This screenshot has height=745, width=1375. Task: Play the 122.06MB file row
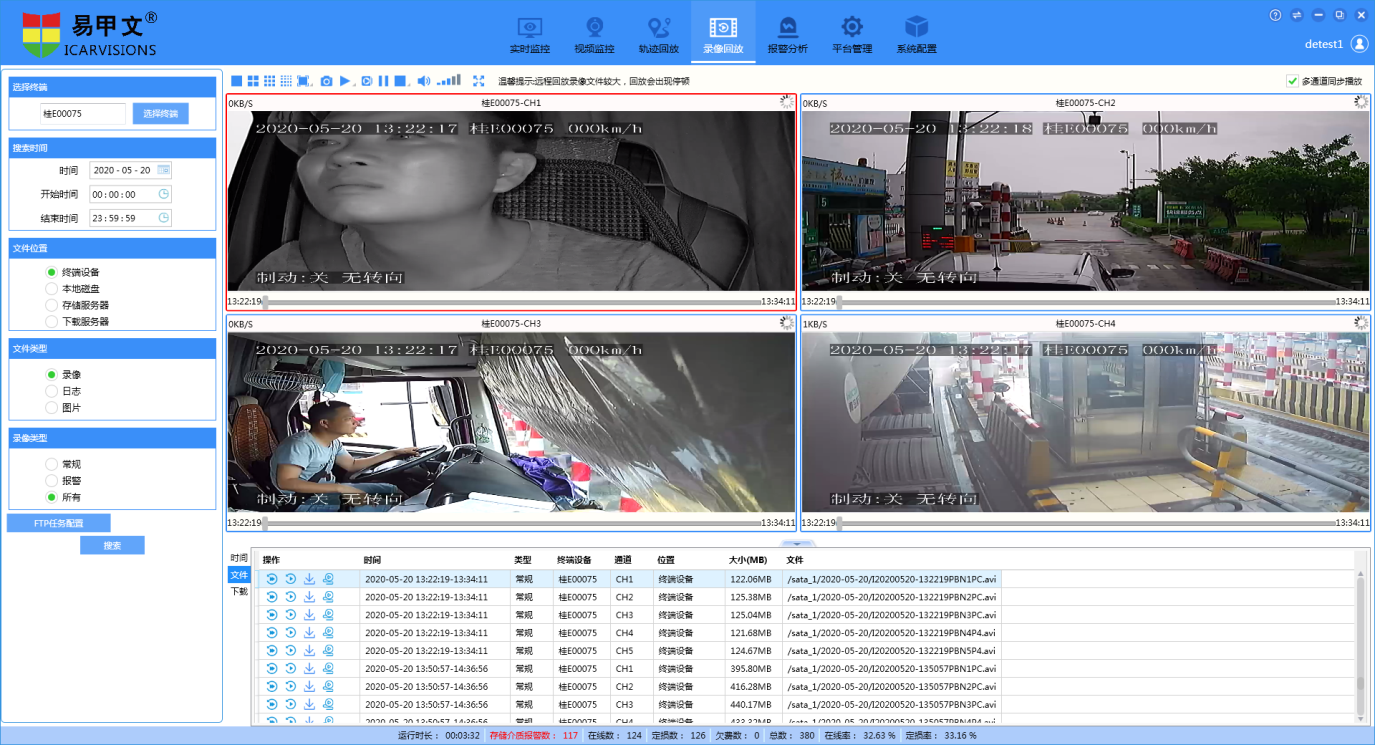[x=272, y=579]
